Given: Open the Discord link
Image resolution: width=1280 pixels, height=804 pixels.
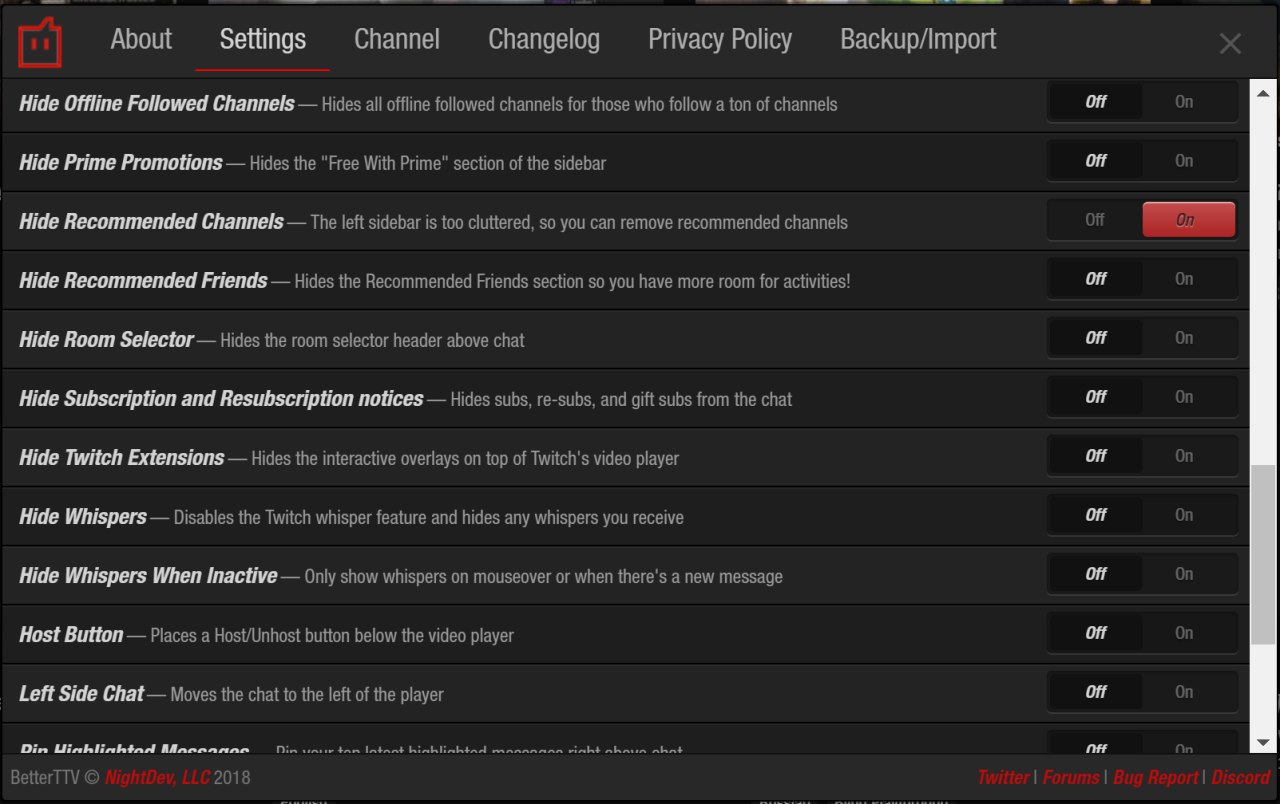Looking at the screenshot, I should 1241,777.
